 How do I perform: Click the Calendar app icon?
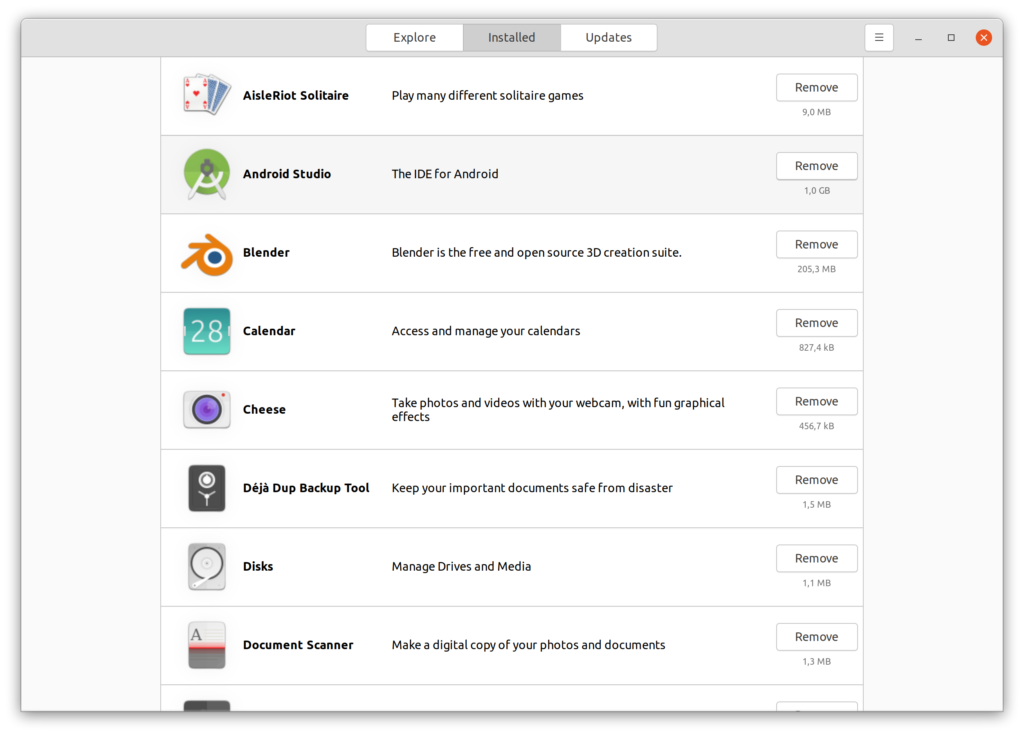(207, 331)
